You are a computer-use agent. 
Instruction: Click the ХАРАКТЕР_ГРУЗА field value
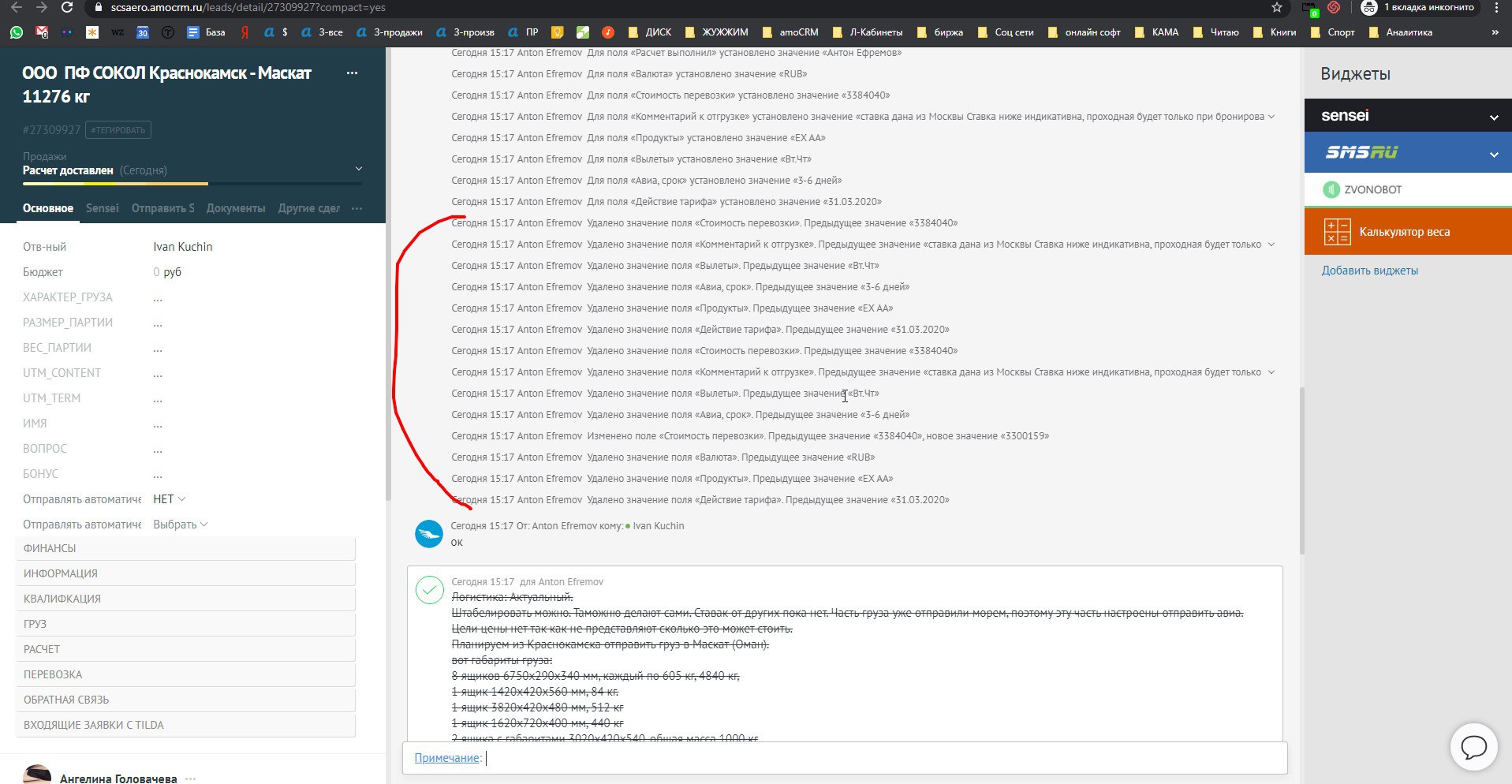158,298
